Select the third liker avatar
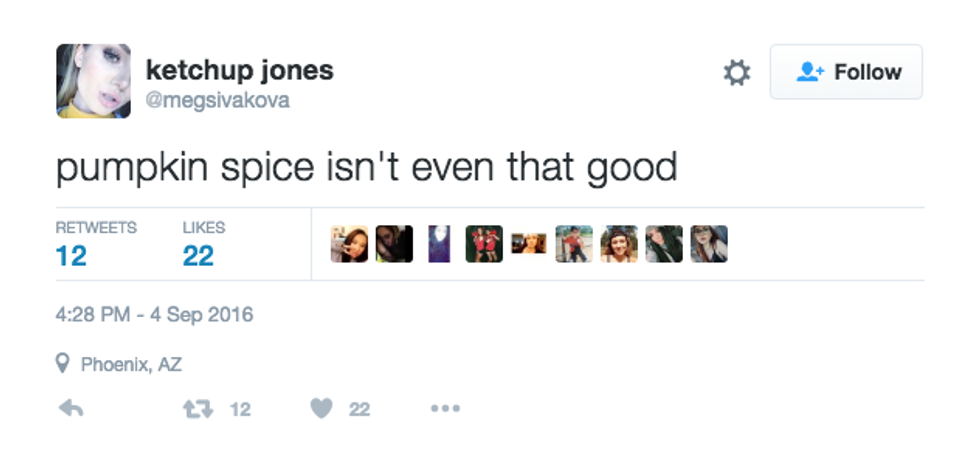This screenshot has width=980, height=471. [439, 244]
